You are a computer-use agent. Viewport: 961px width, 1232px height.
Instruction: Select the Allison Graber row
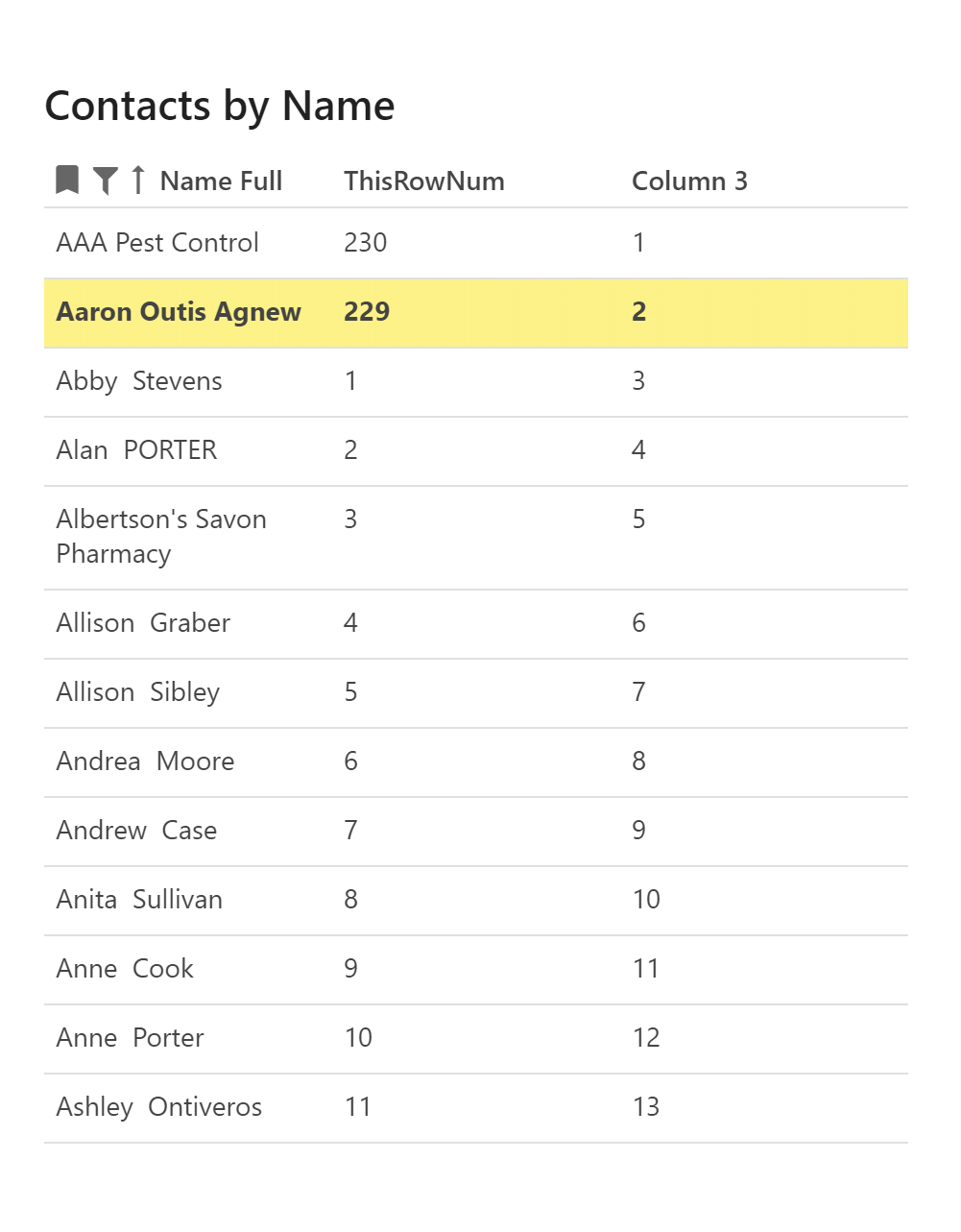[143, 623]
